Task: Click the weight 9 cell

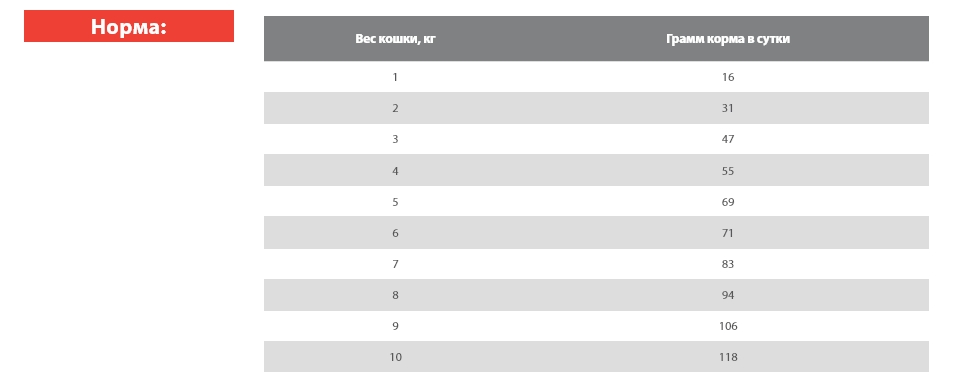Action: point(395,326)
